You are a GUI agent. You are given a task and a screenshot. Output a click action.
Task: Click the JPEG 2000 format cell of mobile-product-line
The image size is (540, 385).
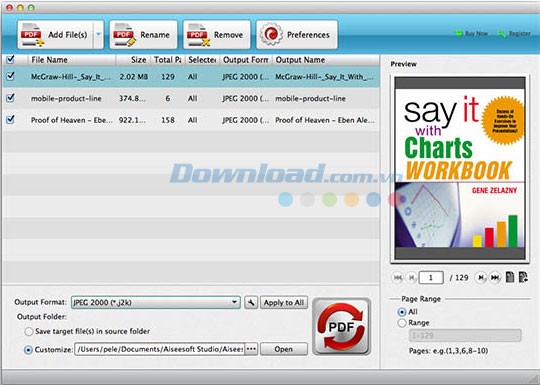coord(246,98)
